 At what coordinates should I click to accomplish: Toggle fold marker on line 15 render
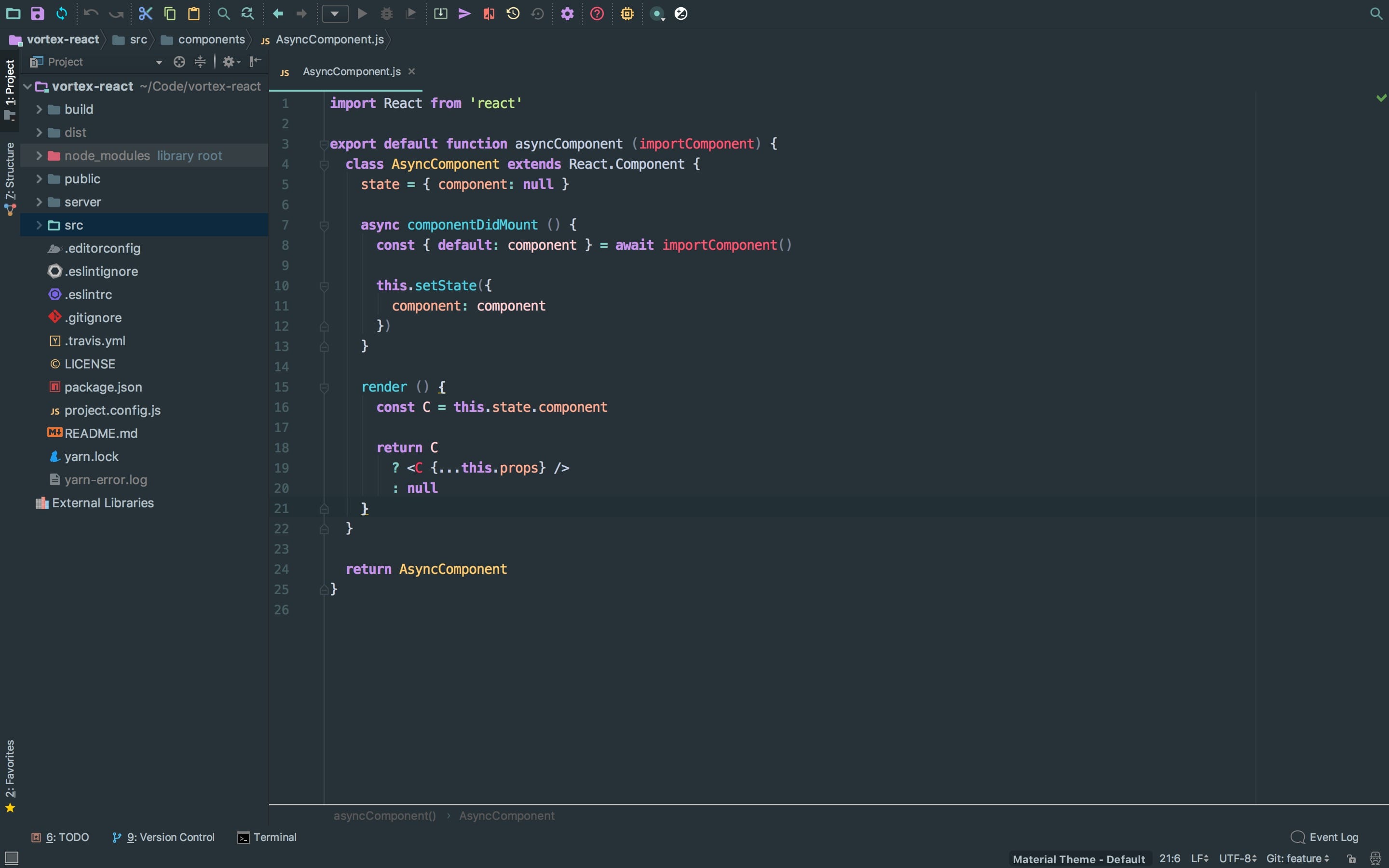click(x=324, y=388)
